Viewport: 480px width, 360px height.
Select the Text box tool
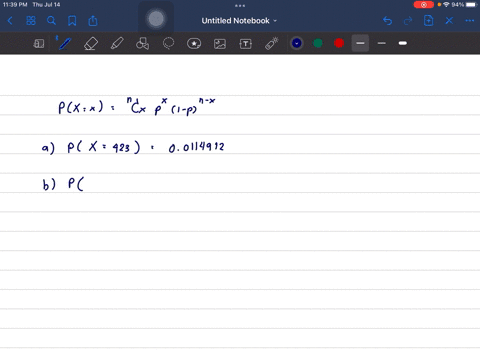pos(246,44)
